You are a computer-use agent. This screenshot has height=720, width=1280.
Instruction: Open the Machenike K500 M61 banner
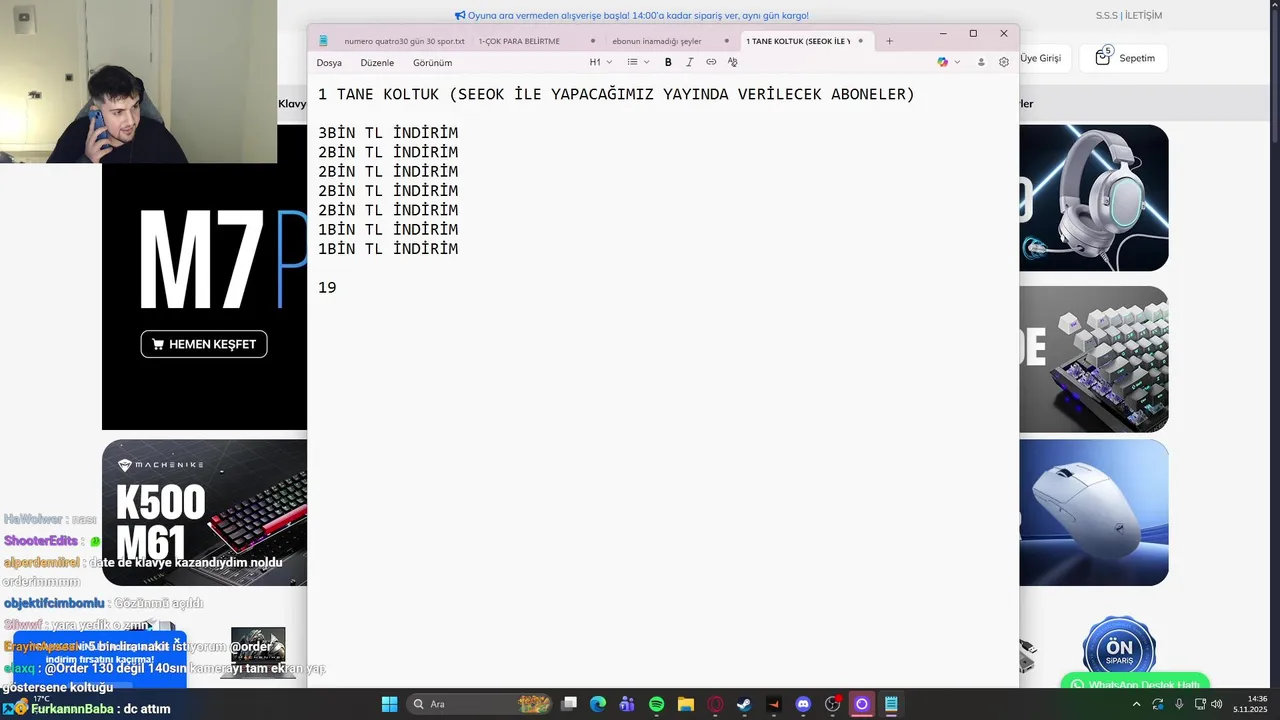tap(204, 513)
